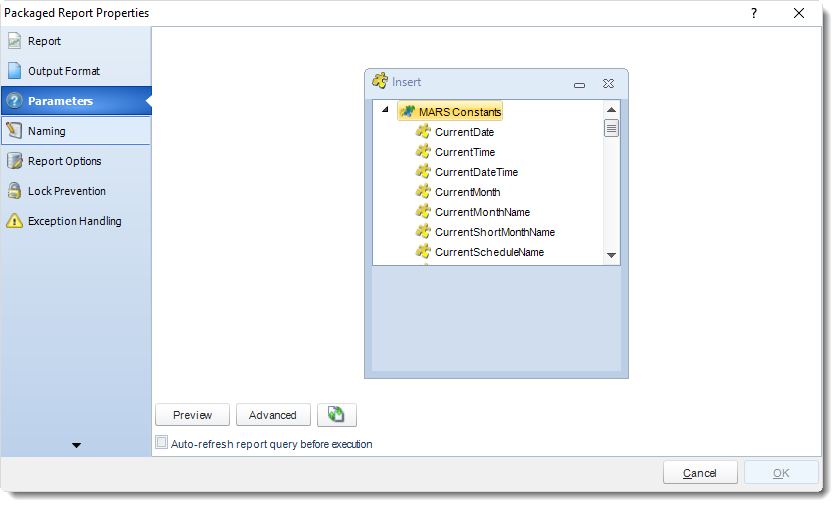Select CurrentDate constant
Image resolution: width=838 pixels, height=507 pixels.
click(464, 132)
